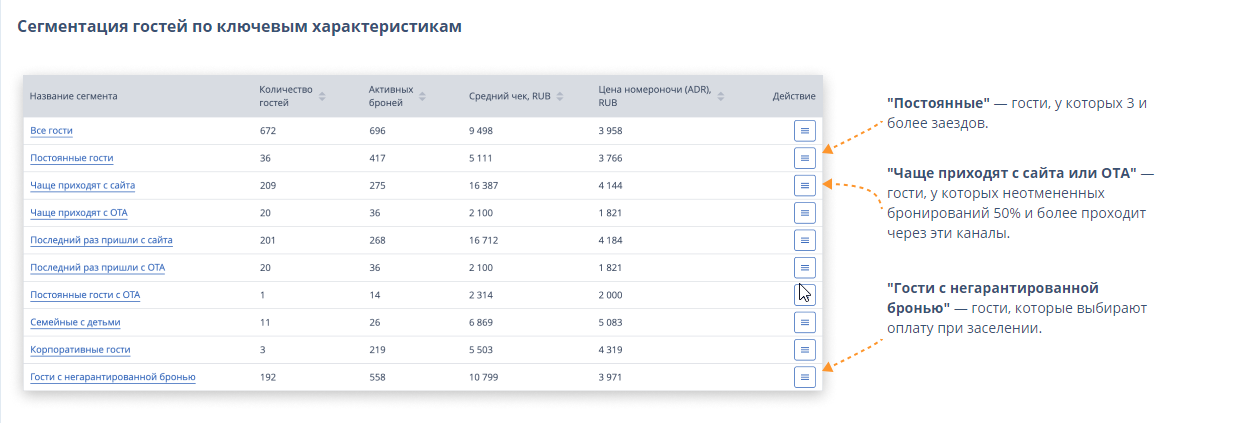The width and height of the screenshot is (1253, 423).
Task: Open Гости с негарантированной бронью segment
Action: (x=113, y=377)
